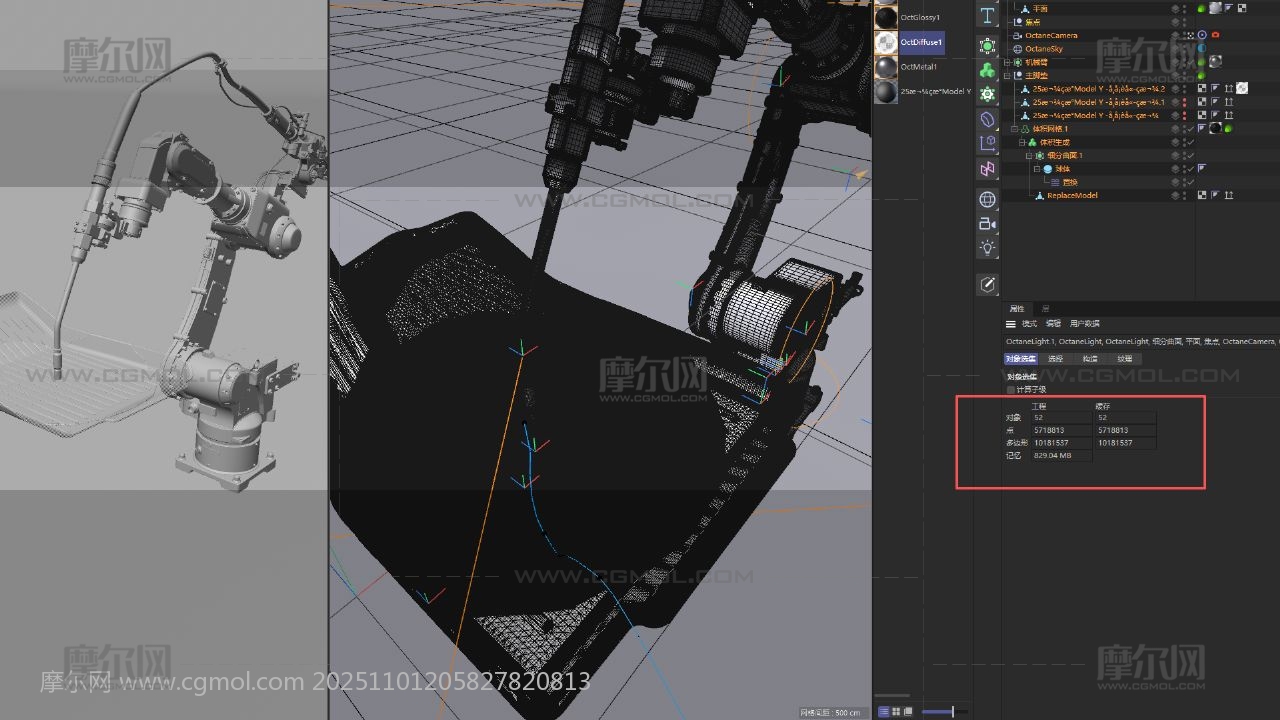The width and height of the screenshot is (1280, 720).
Task: Switch to the 属性 tab
Action: tap(1017, 309)
